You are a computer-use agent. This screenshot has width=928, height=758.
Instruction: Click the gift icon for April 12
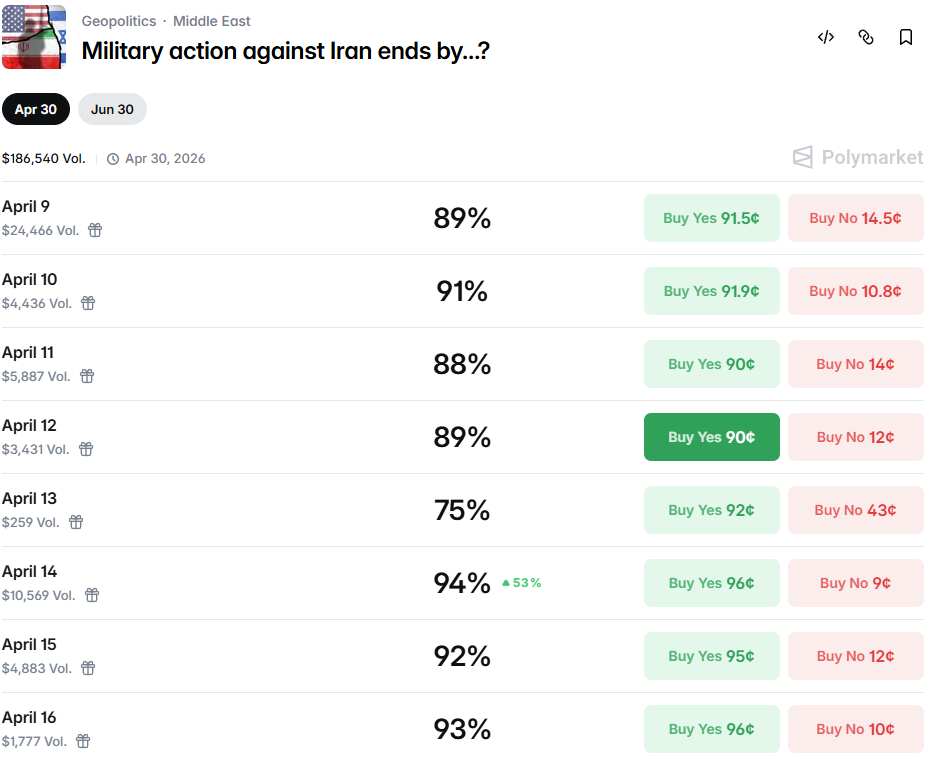click(86, 449)
